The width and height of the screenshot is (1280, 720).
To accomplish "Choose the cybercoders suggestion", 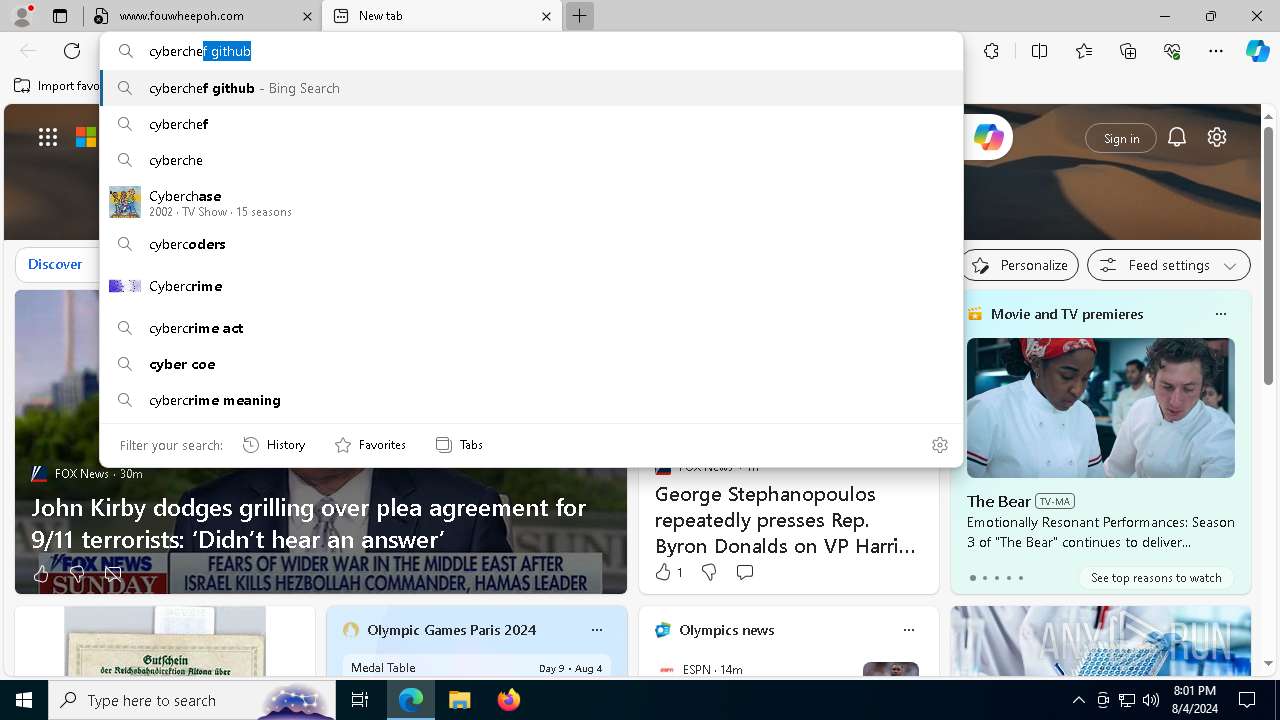I will pos(532,244).
